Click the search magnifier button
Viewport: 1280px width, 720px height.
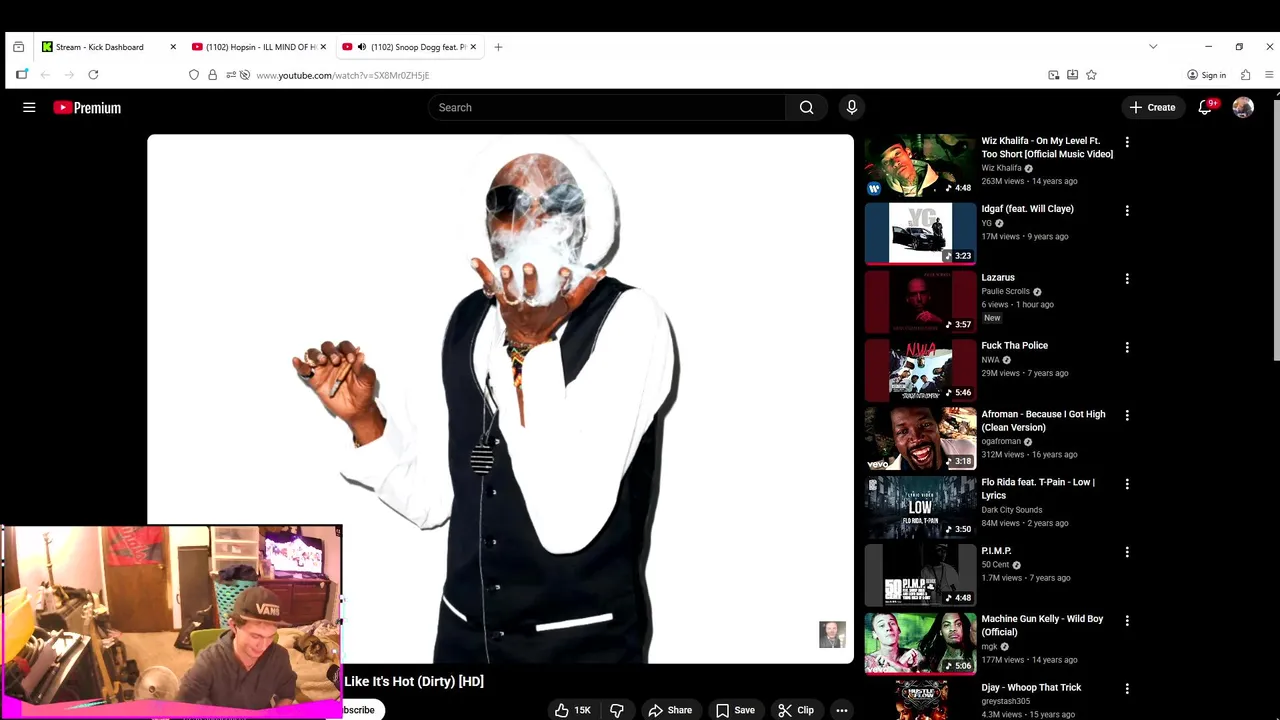806,107
